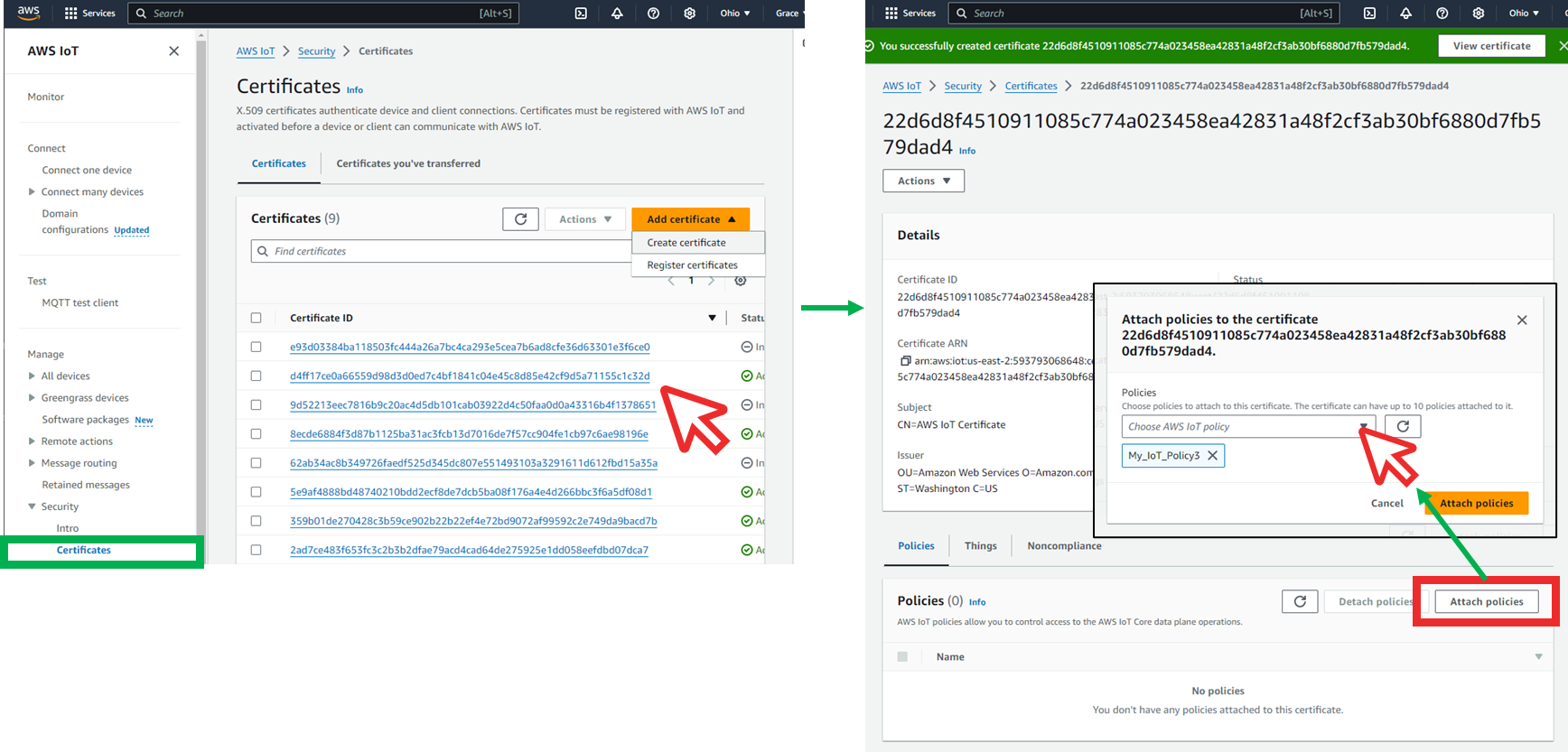Screen dimensions: 1568x752
Task: Open help question icon in right console header
Action: [x=1442, y=14]
